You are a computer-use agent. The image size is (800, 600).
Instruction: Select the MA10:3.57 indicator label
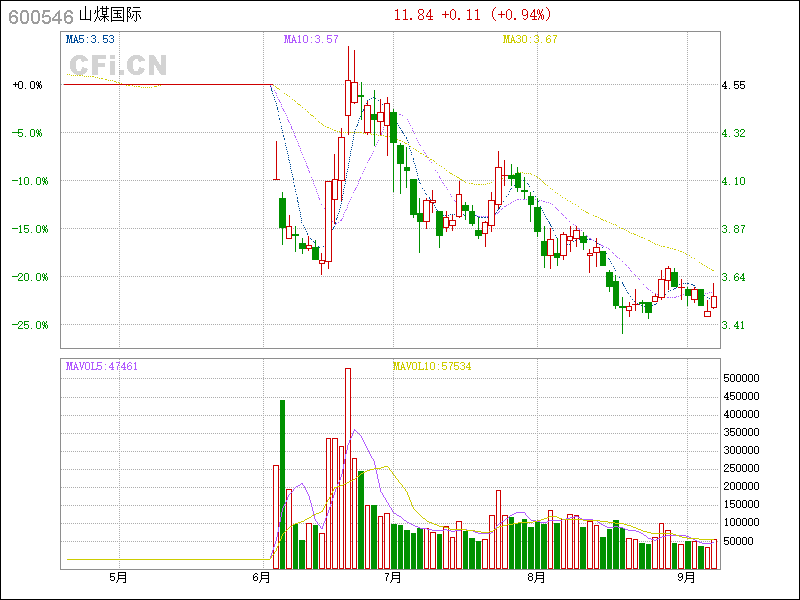[x=311, y=39]
